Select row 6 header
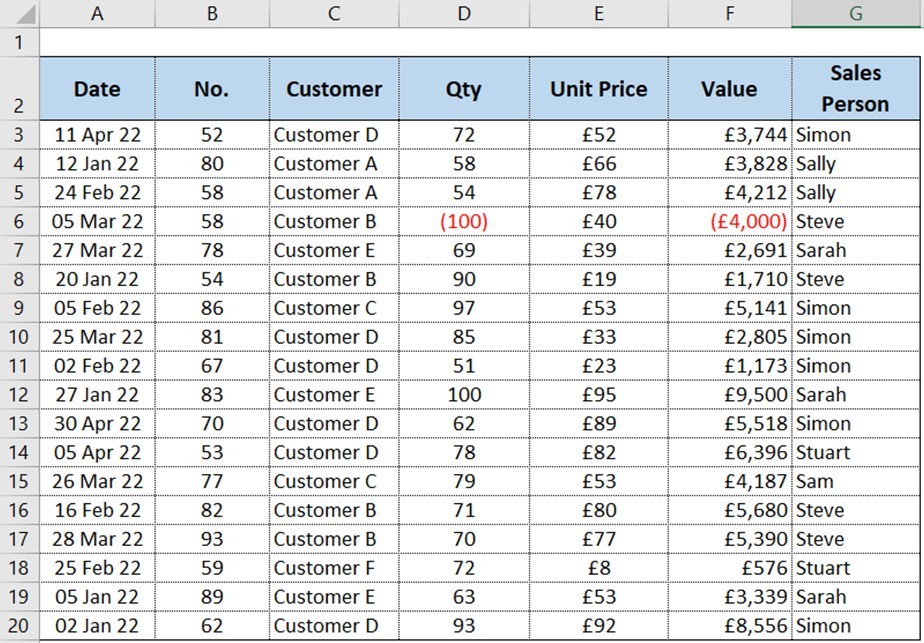The width and height of the screenshot is (924, 643). 20,221
